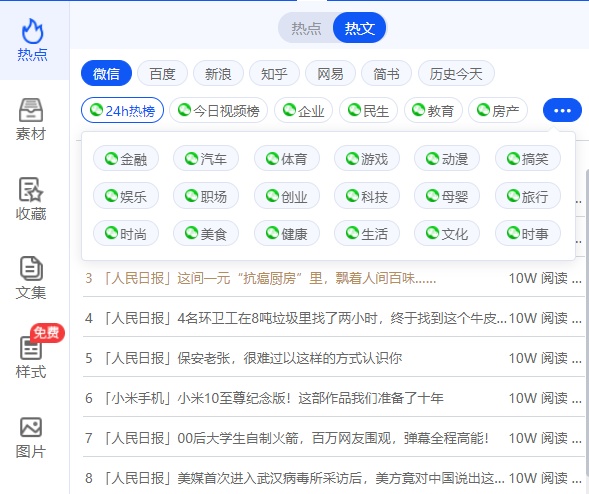This screenshot has height=494, width=589.
Task: Pick 生活 from the category popup
Action: (x=367, y=233)
